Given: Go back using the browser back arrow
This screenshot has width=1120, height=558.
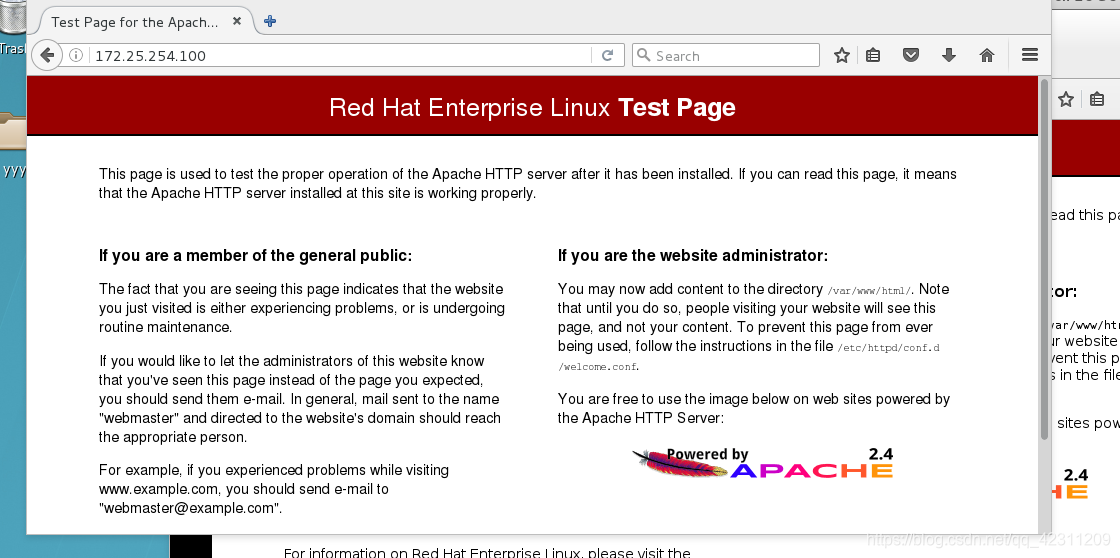Looking at the screenshot, I should pyautogui.click(x=47, y=55).
